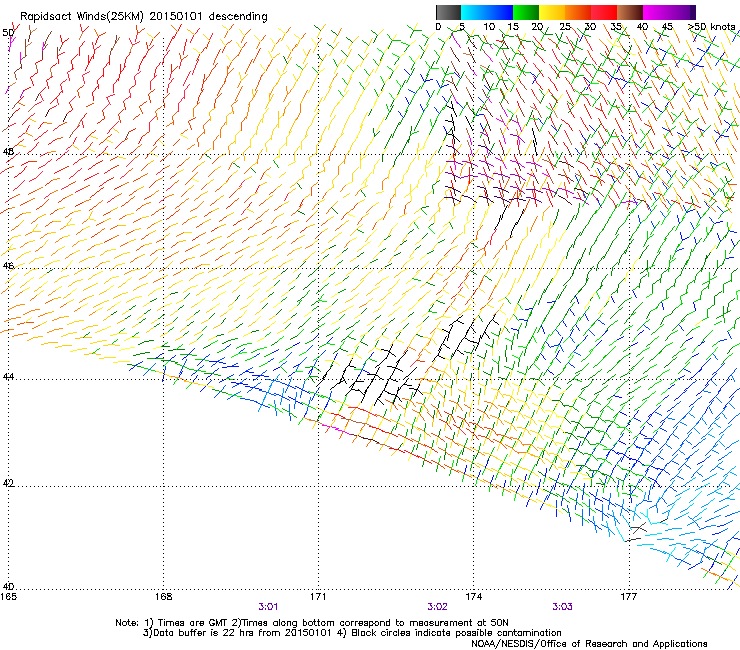Click the legend label 35
Screen dimensions: 740x650
tap(616, 27)
